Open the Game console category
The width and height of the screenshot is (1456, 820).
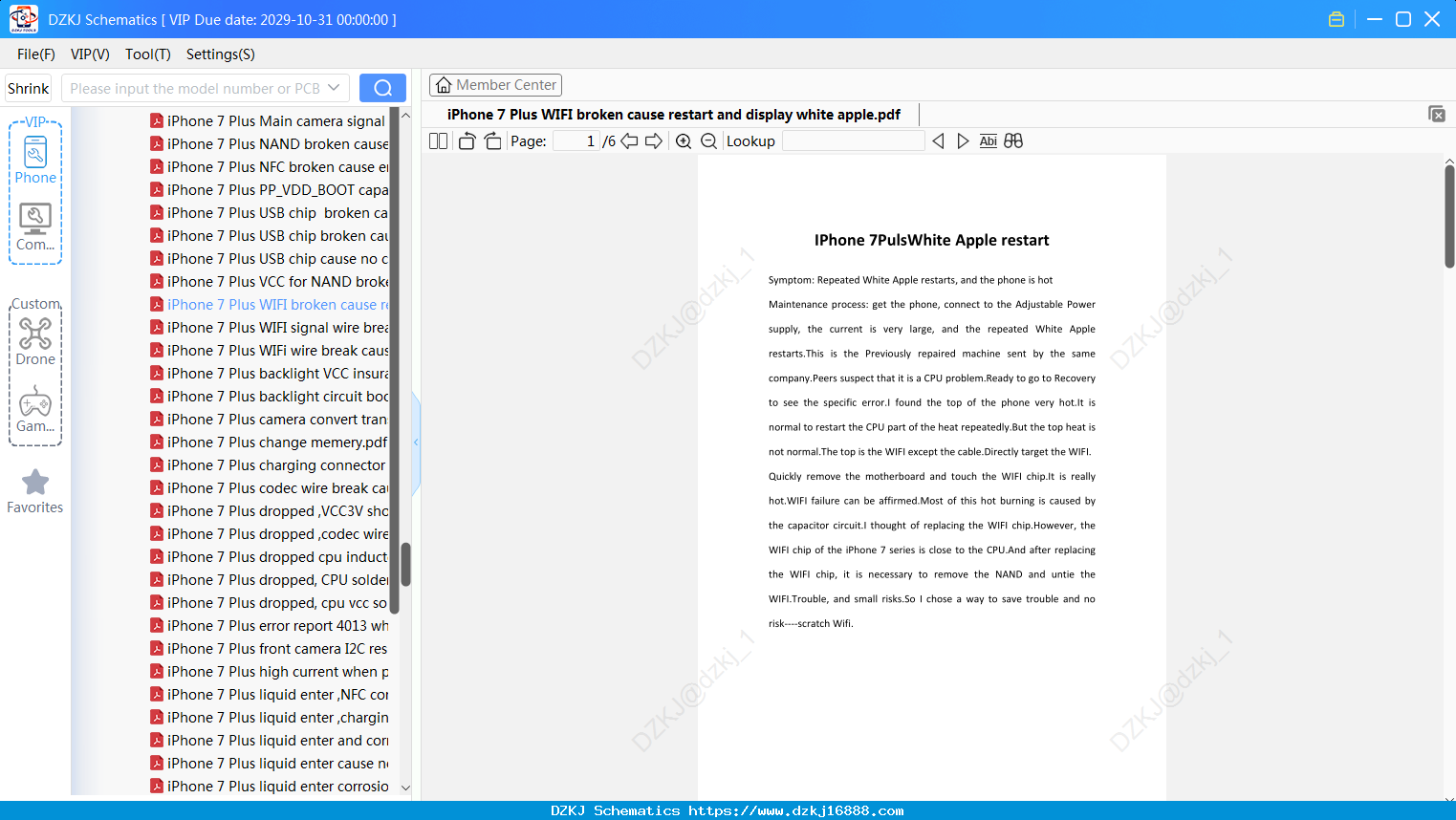click(x=35, y=409)
